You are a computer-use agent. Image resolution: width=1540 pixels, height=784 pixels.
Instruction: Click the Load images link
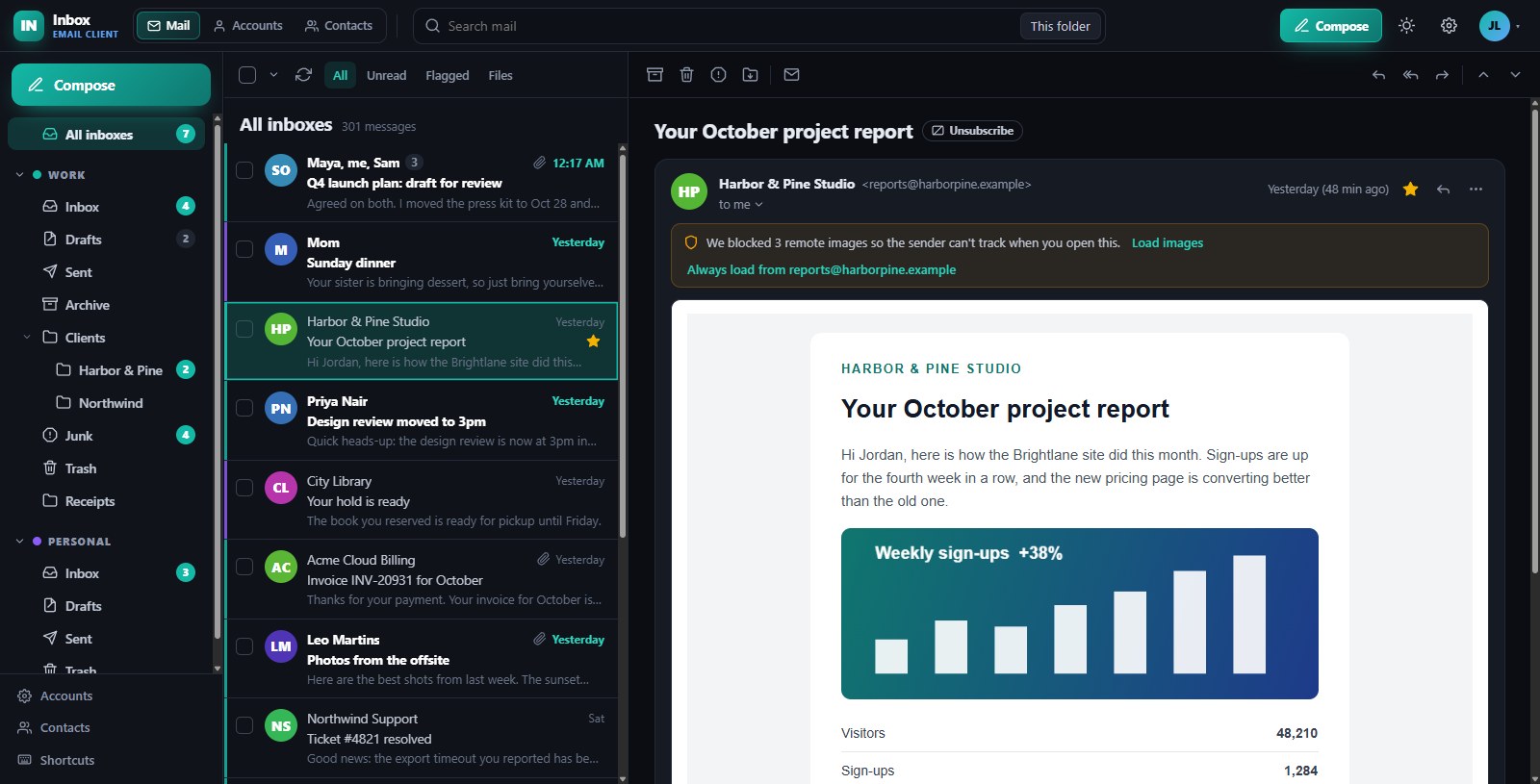click(1167, 243)
